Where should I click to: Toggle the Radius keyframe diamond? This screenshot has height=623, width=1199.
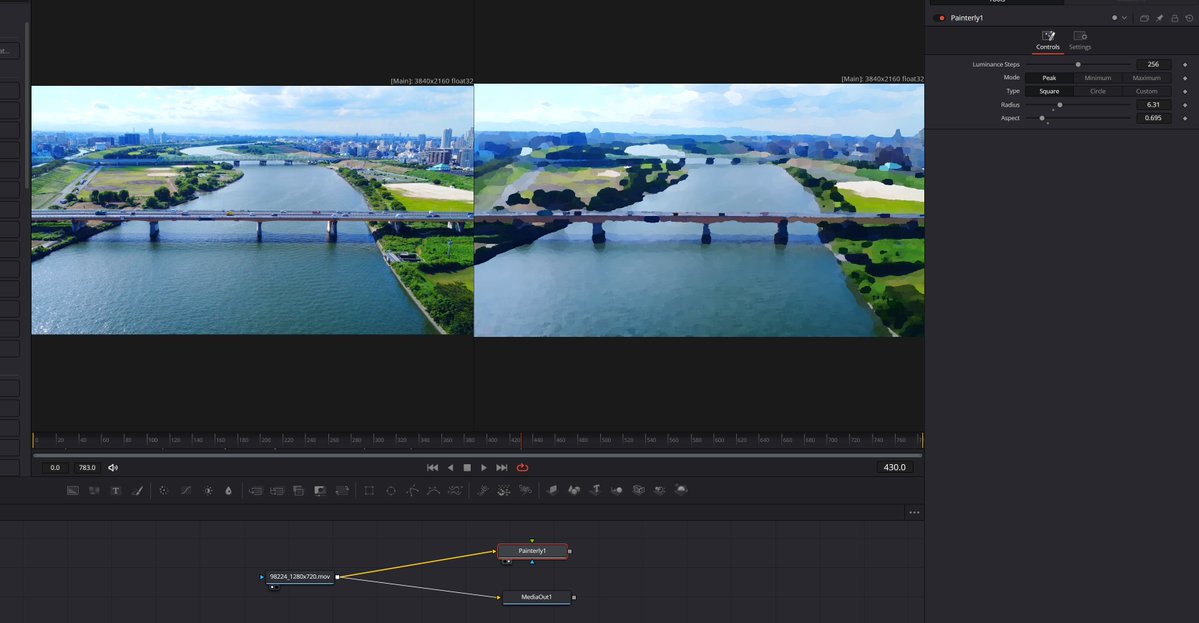pos(1185,105)
